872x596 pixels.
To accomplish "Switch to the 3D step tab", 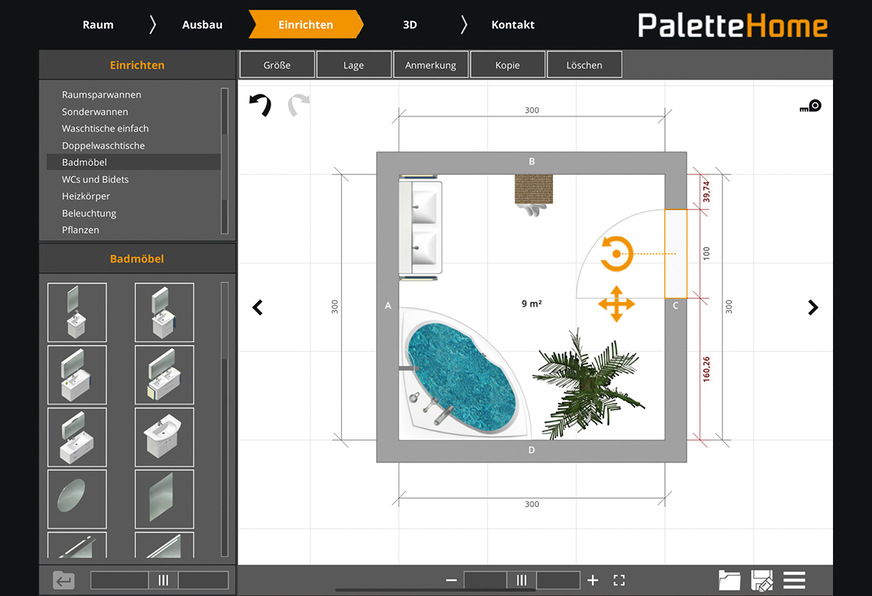I will [410, 24].
